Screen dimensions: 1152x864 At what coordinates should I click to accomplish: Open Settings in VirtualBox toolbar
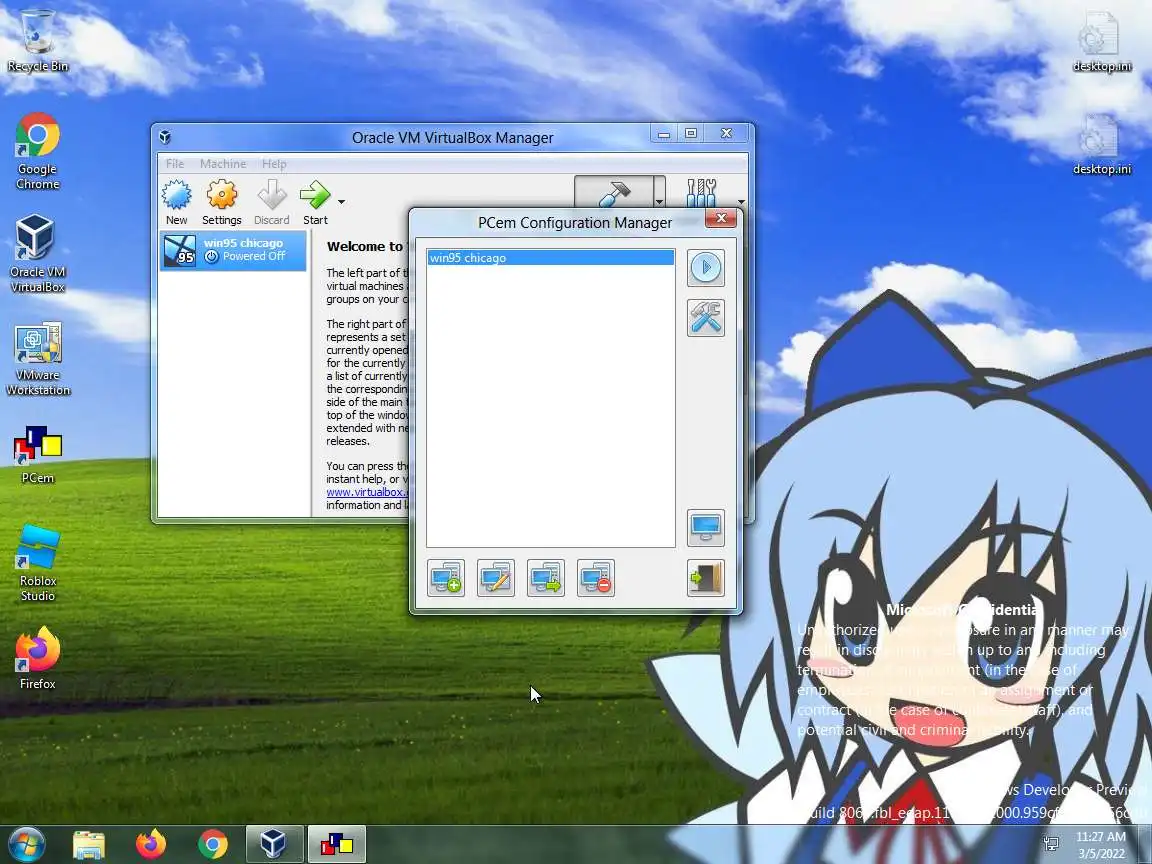tap(222, 203)
